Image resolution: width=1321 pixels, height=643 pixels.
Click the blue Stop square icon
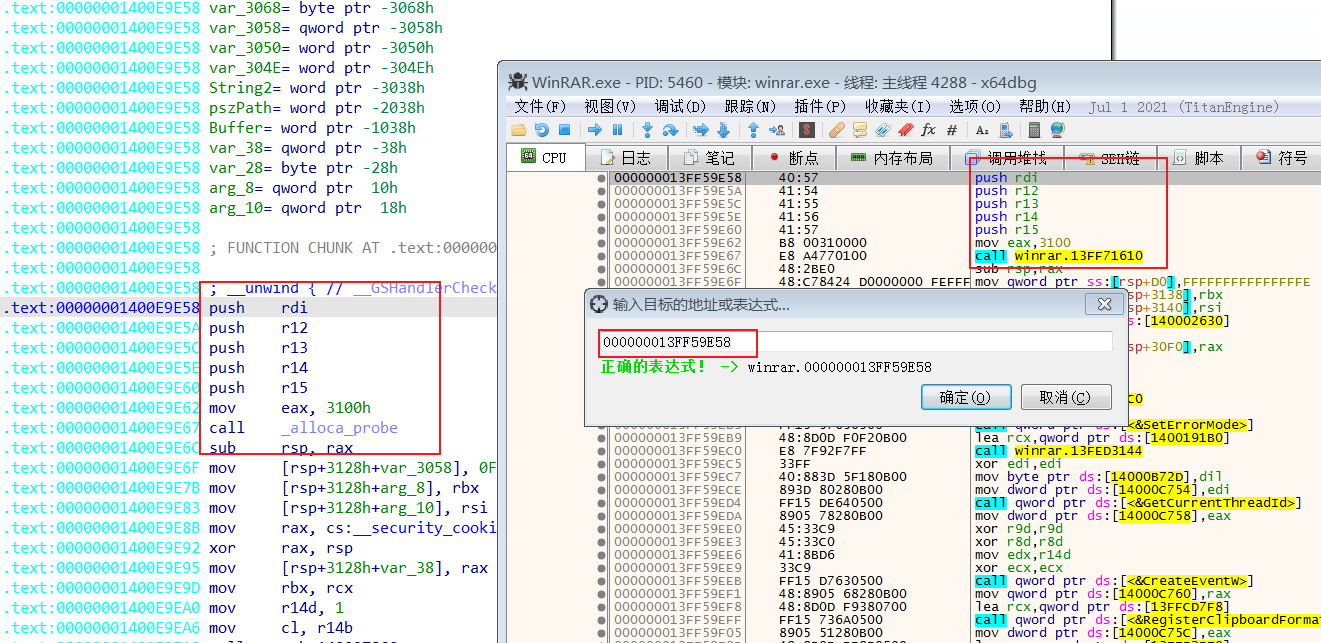tap(564, 130)
